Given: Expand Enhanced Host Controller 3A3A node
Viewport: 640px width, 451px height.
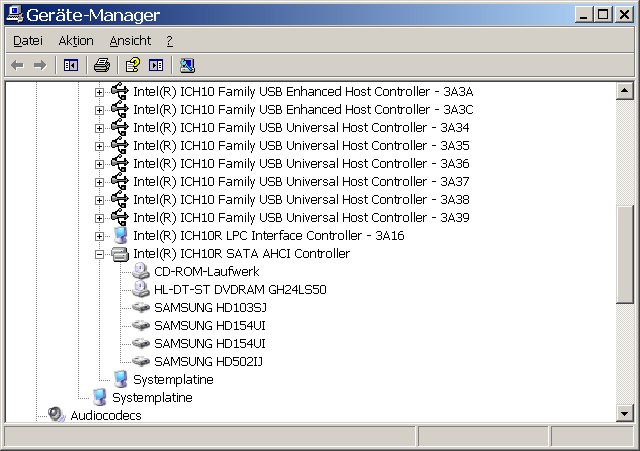Looking at the screenshot, I should (99, 92).
